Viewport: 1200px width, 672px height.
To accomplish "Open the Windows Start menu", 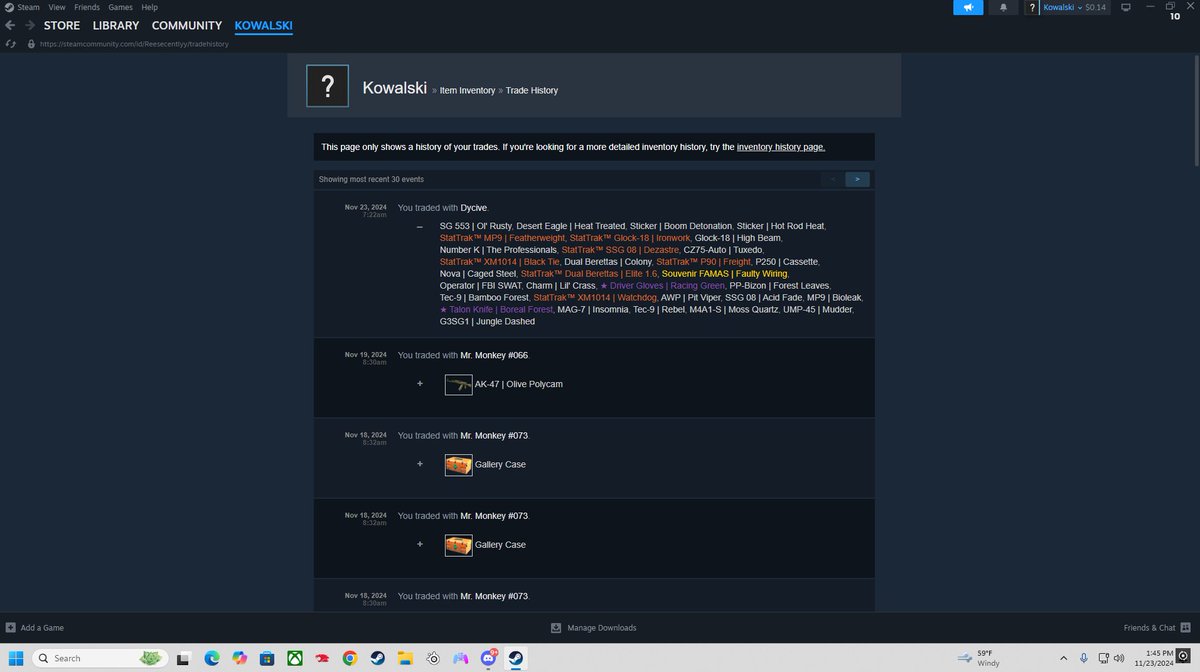I will (15, 658).
